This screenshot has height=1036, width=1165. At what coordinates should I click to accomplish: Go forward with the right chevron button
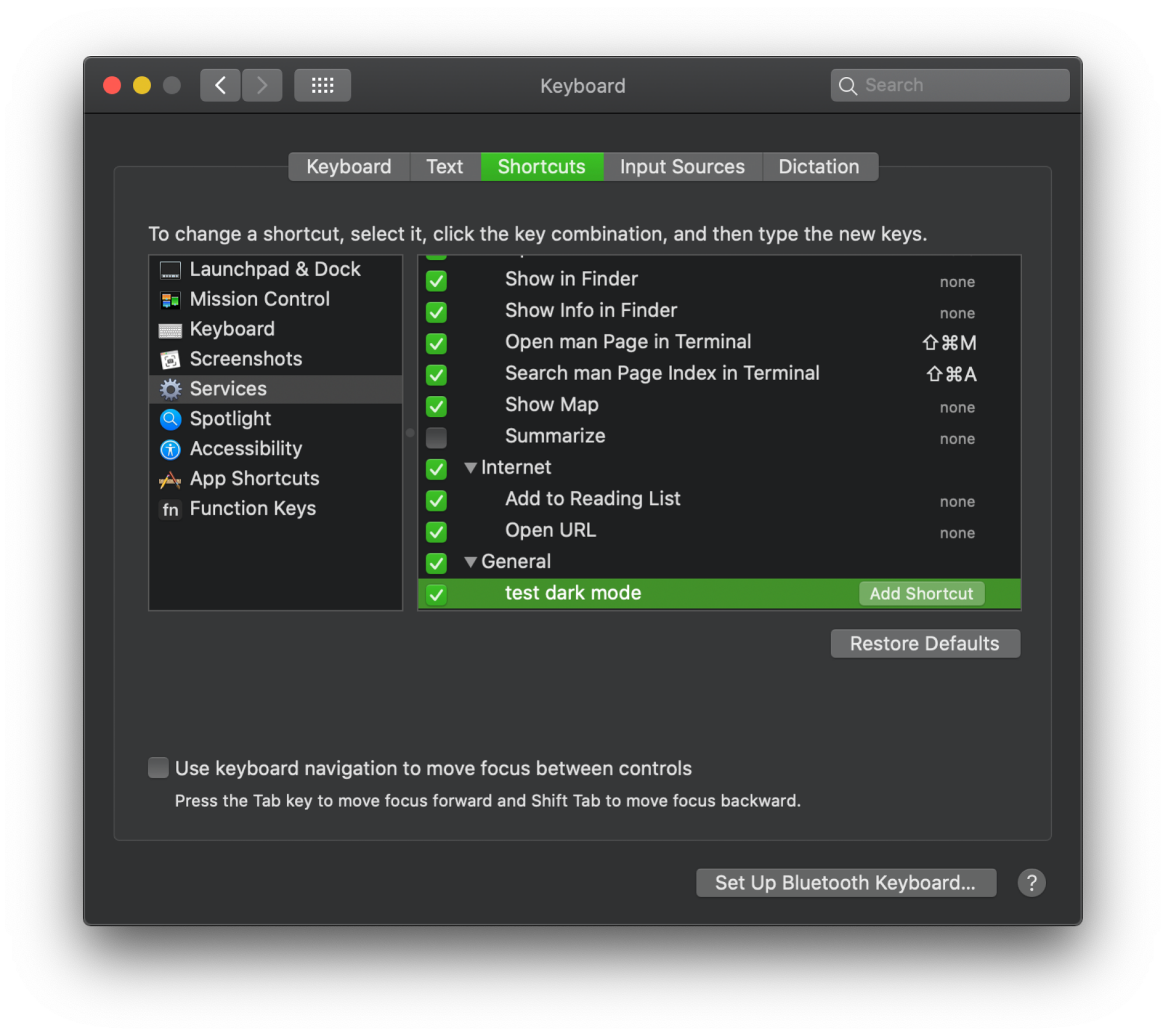point(262,85)
